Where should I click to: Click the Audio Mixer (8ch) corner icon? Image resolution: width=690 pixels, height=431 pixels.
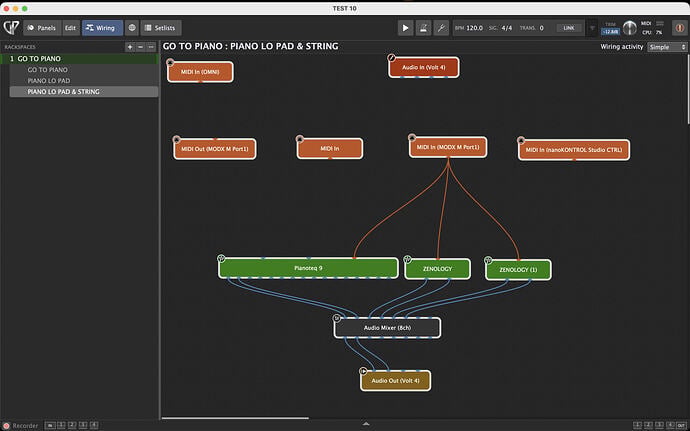337,318
